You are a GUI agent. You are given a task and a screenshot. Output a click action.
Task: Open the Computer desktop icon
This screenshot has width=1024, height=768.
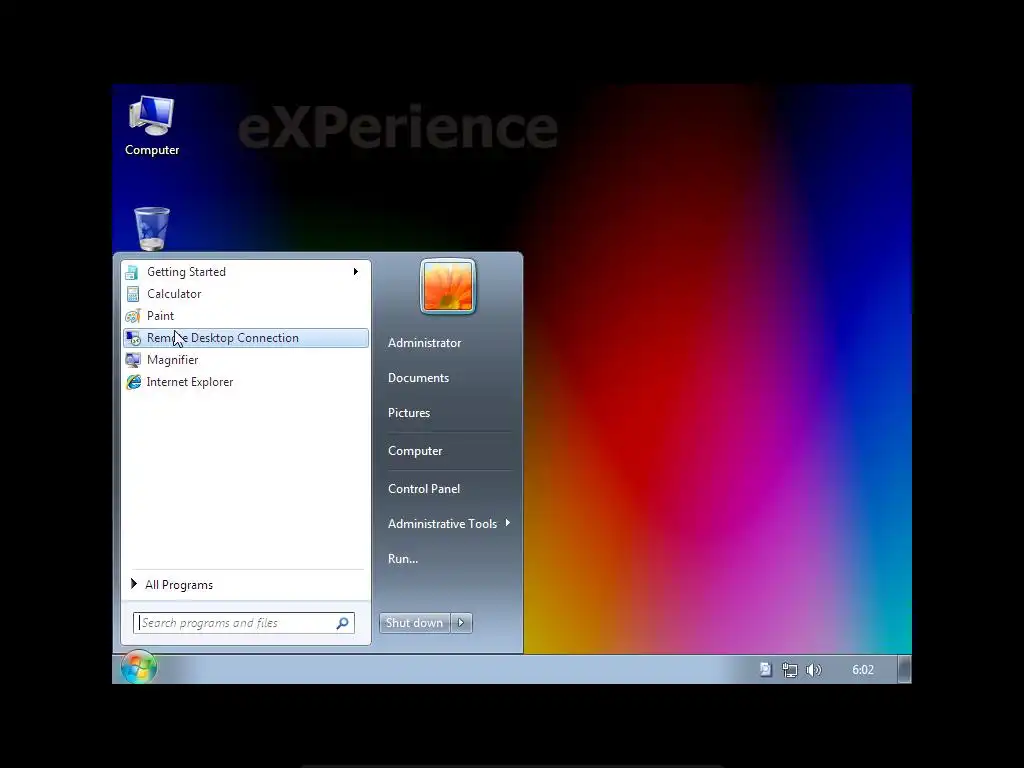click(152, 126)
